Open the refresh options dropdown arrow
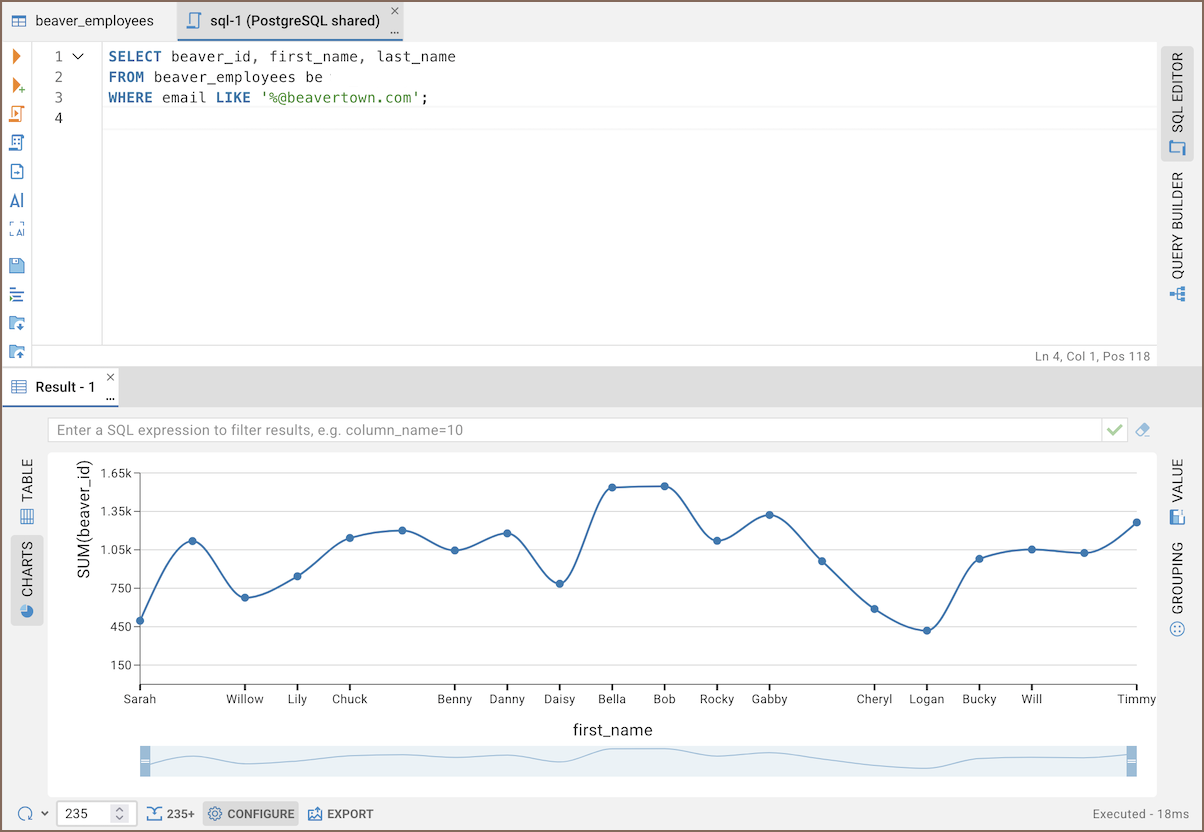This screenshot has height=832, width=1204. coord(45,814)
